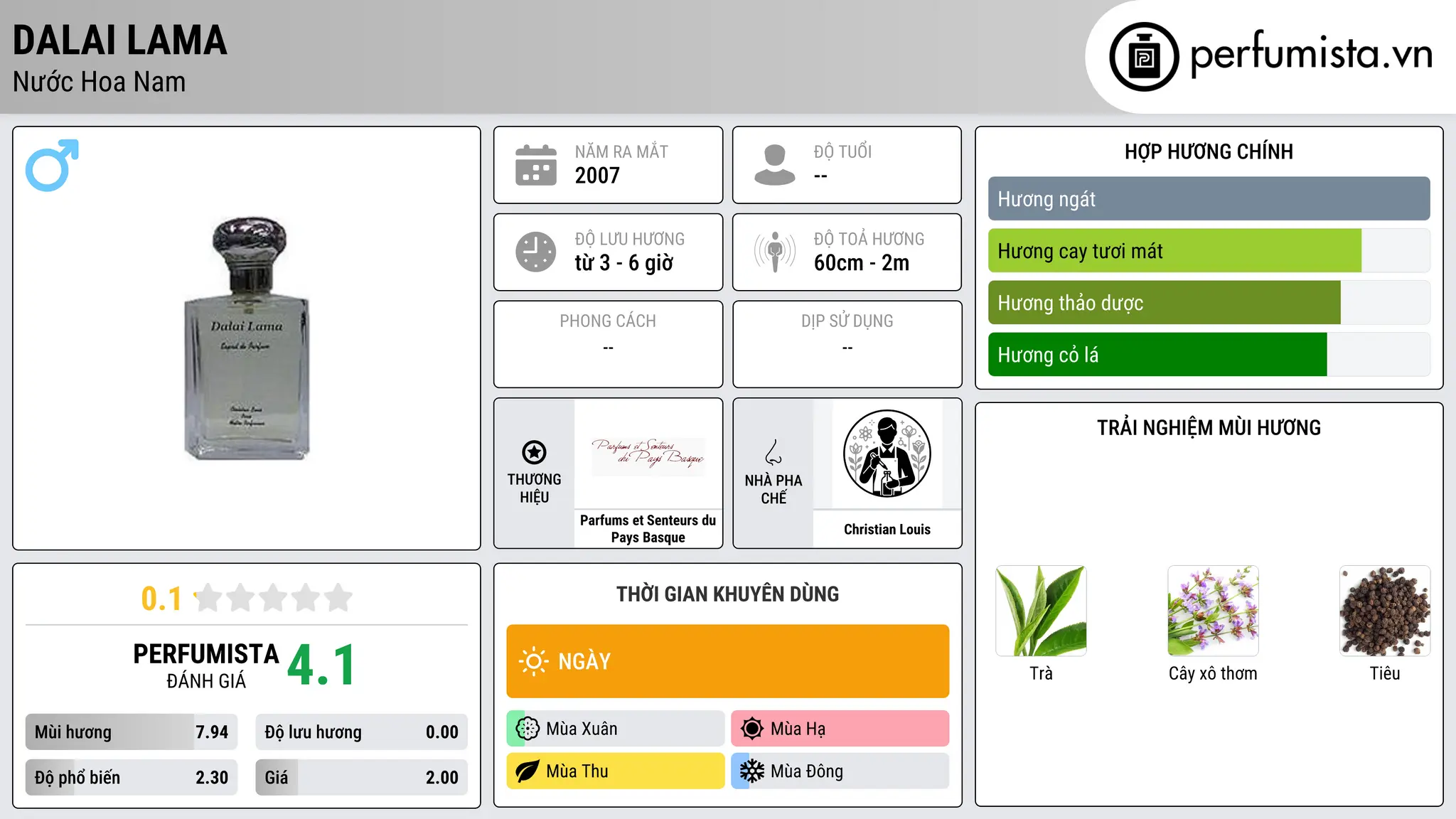The image size is (1456, 819).
Task: Click the sillage value 60cm - 2m
Action: point(862,263)
